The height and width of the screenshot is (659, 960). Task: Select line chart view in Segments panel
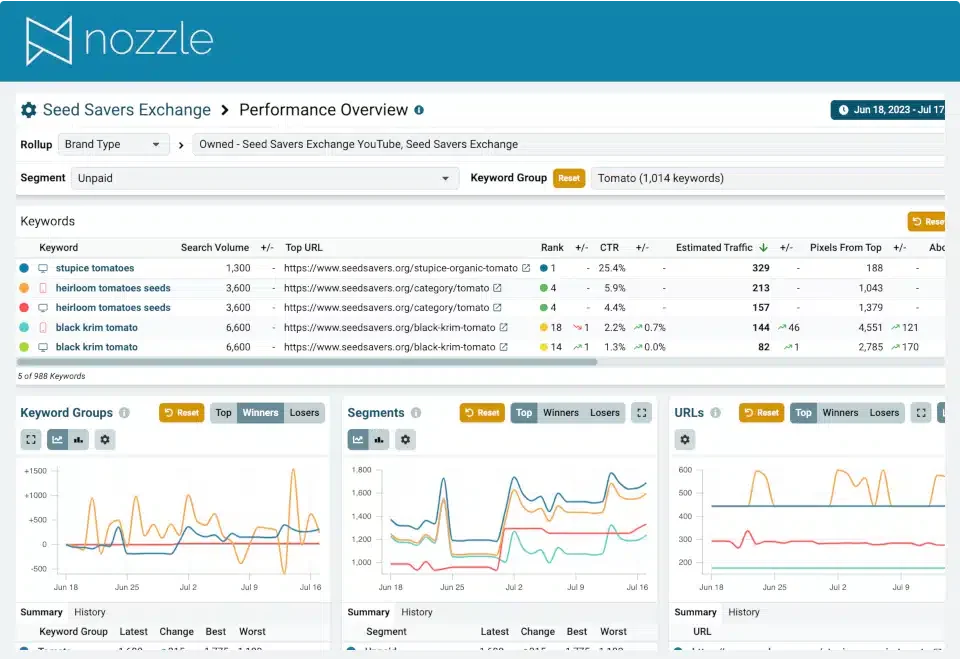point(357,438)
